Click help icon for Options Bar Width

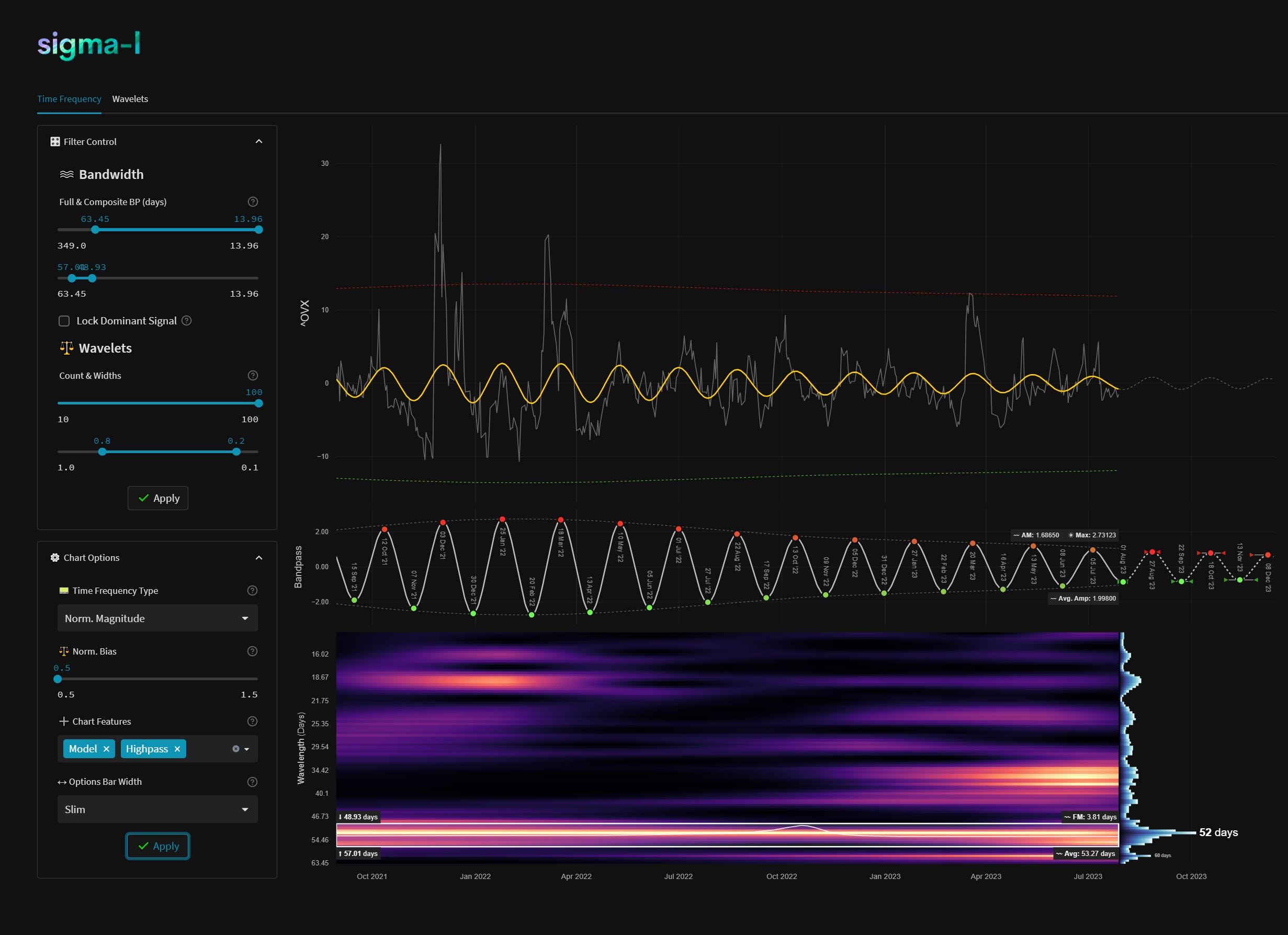coord(253,782)
